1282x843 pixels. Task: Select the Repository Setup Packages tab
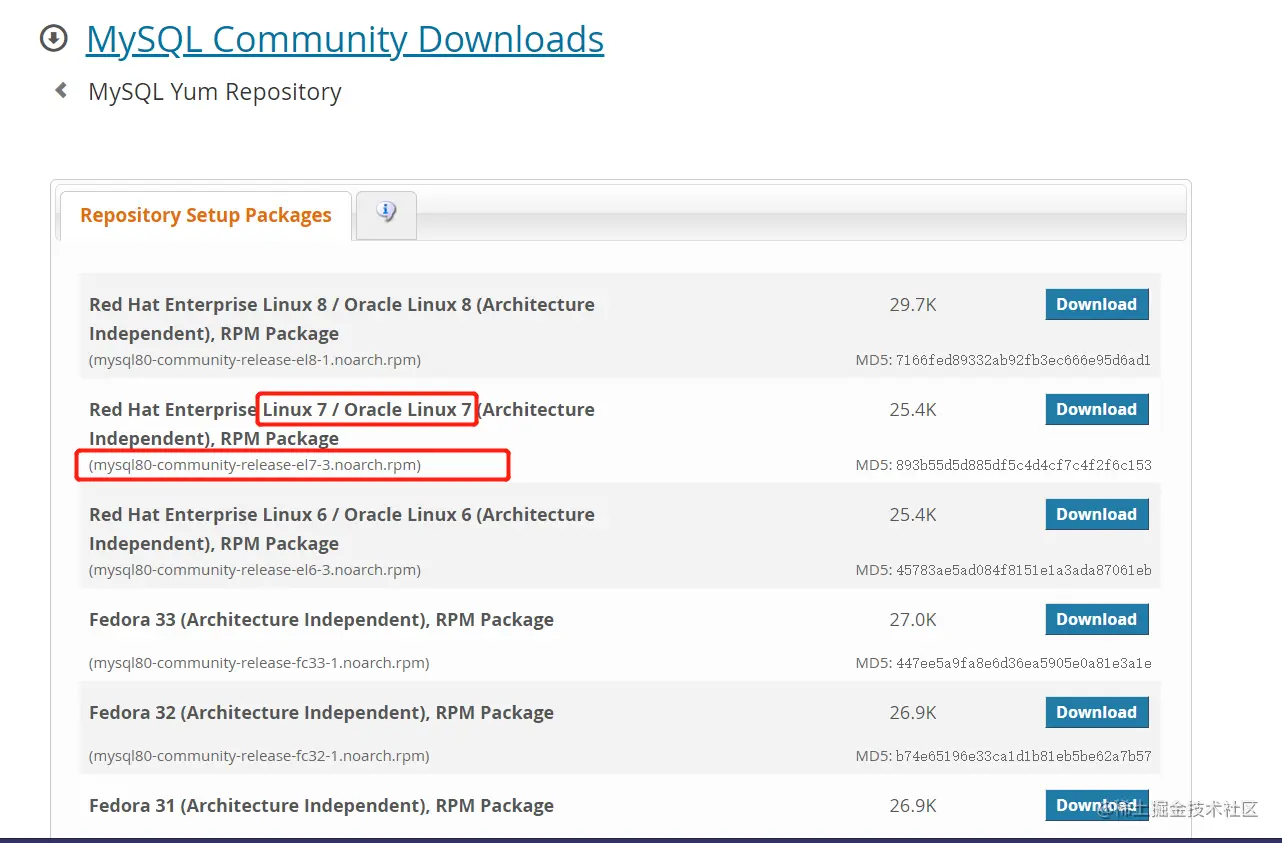coord(206,215)
